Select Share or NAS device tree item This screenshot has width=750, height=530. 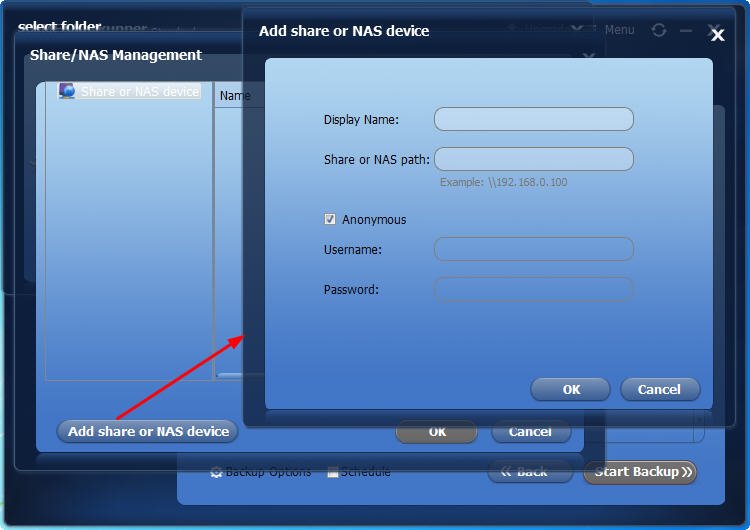[140, 91]
